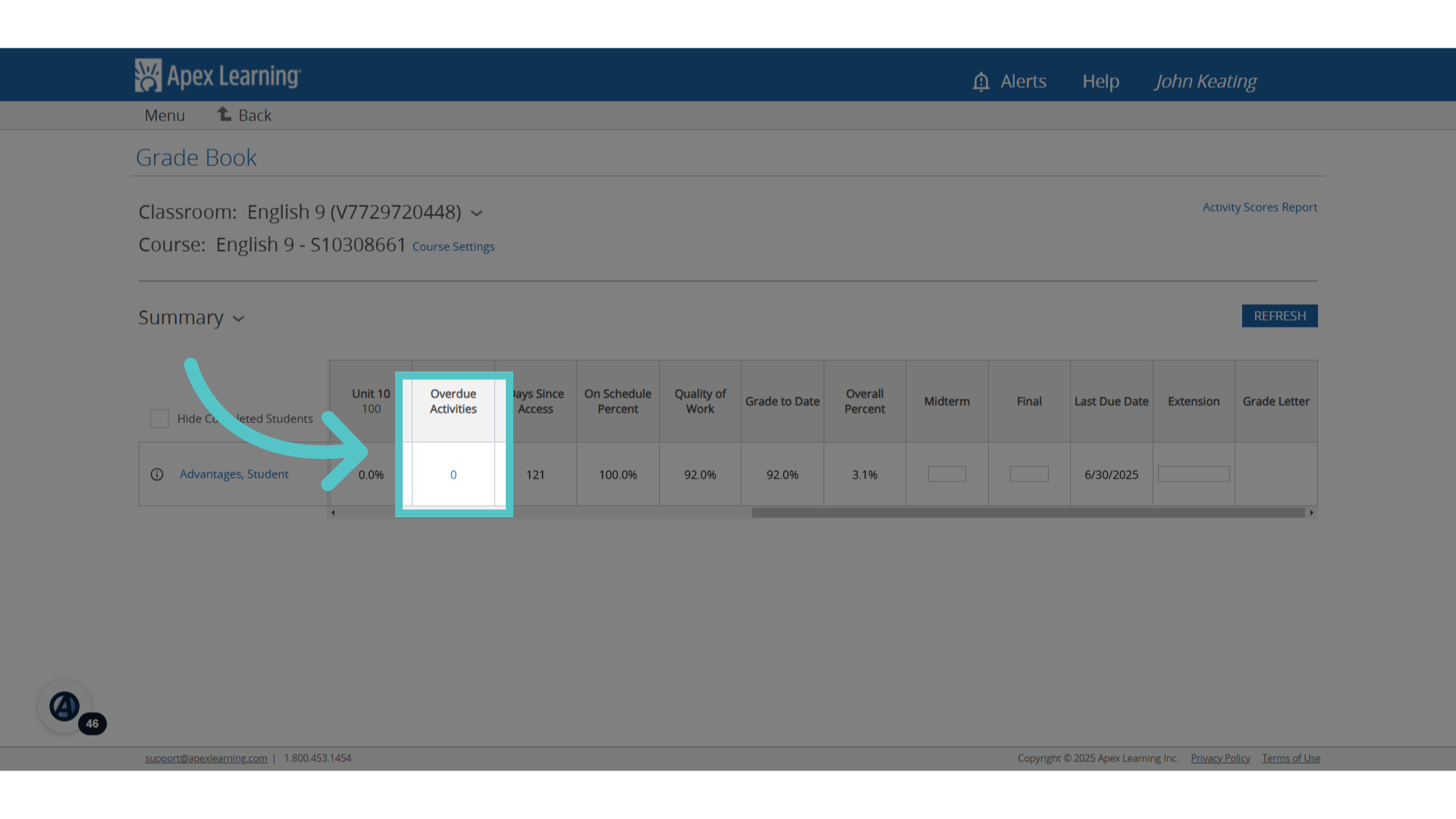Open the Menu item
The height and width of the screenshot is (819, 1456).
point(165,115)
